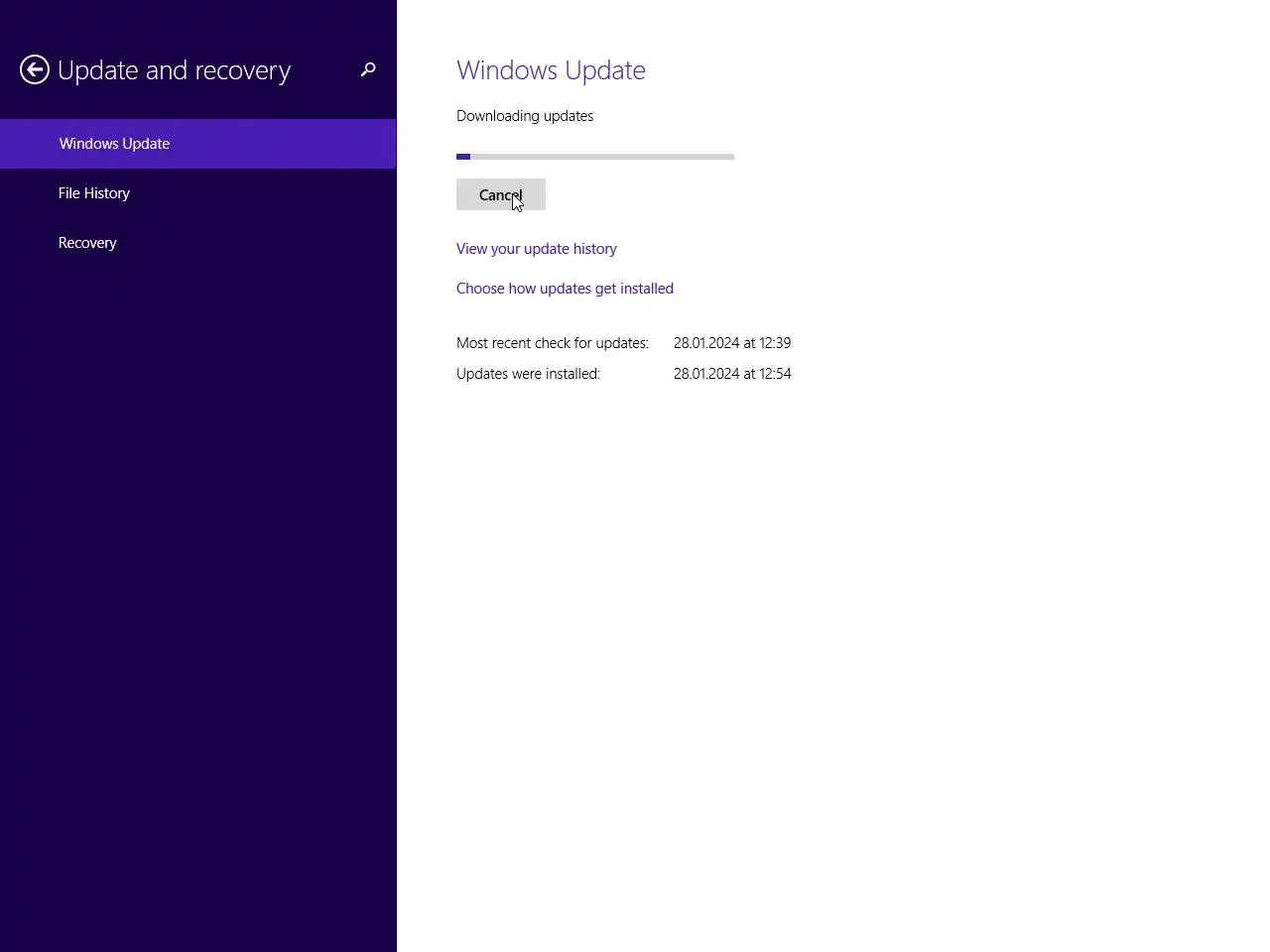Screen dimensions: 1270x952
Task: Click the 28.01.2024 at 12:54 timestamp
Action: pyautogui.click(x=732, y=374)
